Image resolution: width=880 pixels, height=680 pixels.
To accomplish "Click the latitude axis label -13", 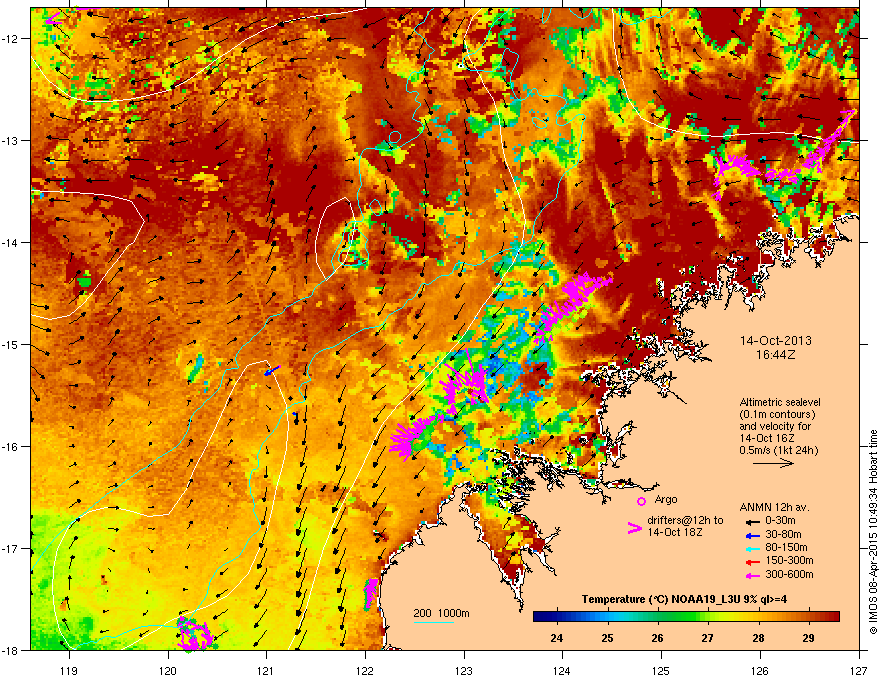I will coord(11,141).
